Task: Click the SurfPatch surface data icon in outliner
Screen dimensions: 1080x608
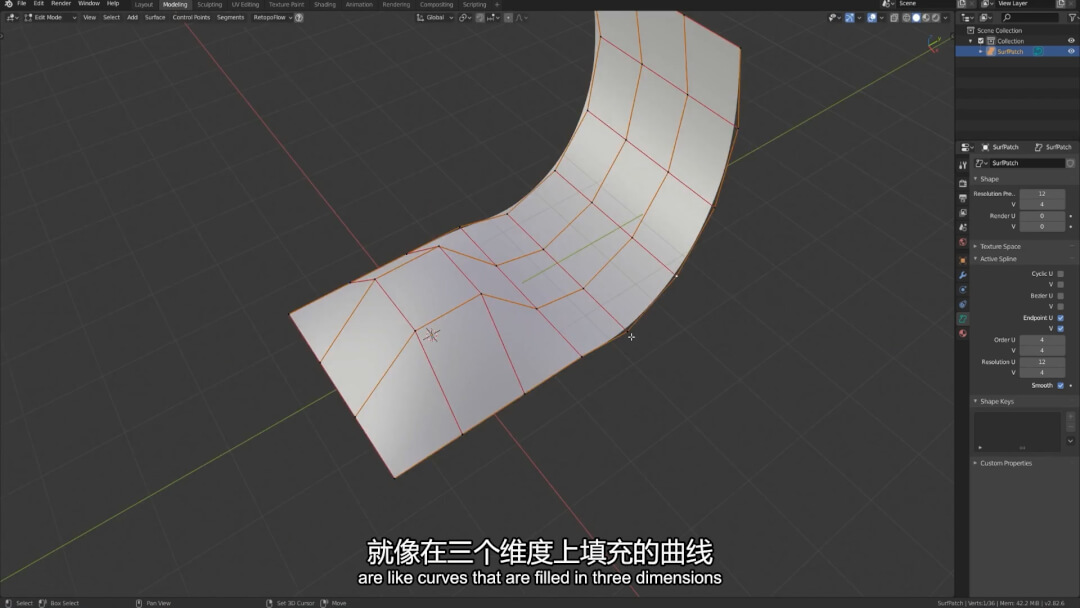Action: (1038, 52)
